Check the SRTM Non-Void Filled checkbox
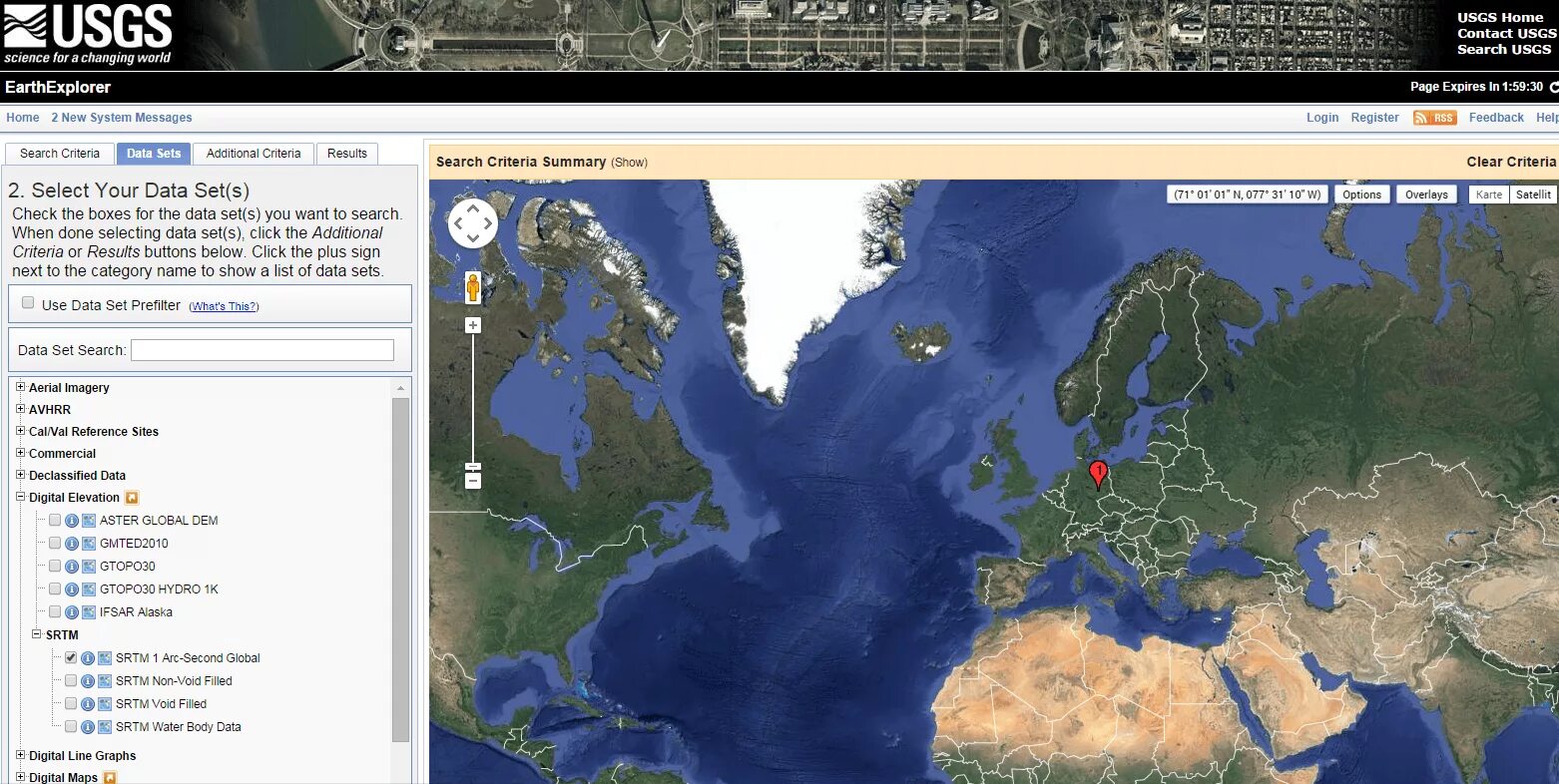Image resolution: width=1559 pixels, height=784 pixels. 71,680
